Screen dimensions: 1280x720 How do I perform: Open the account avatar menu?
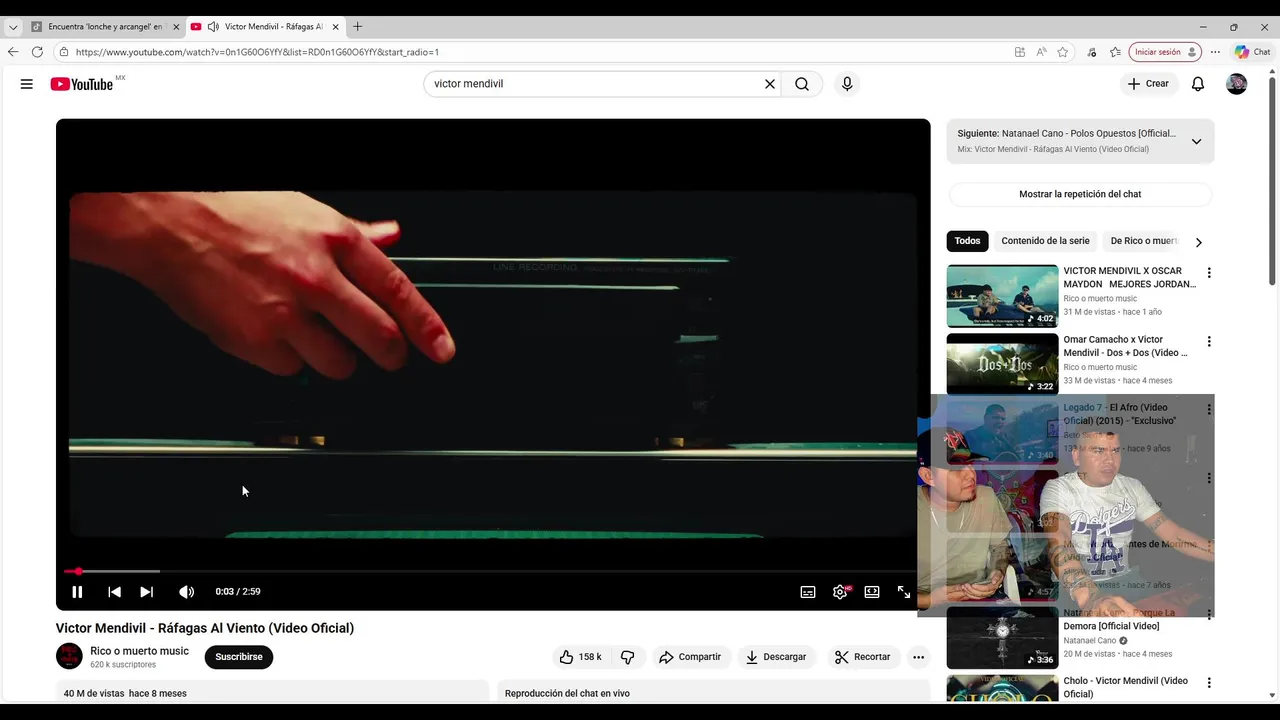tap(1237, 84)
